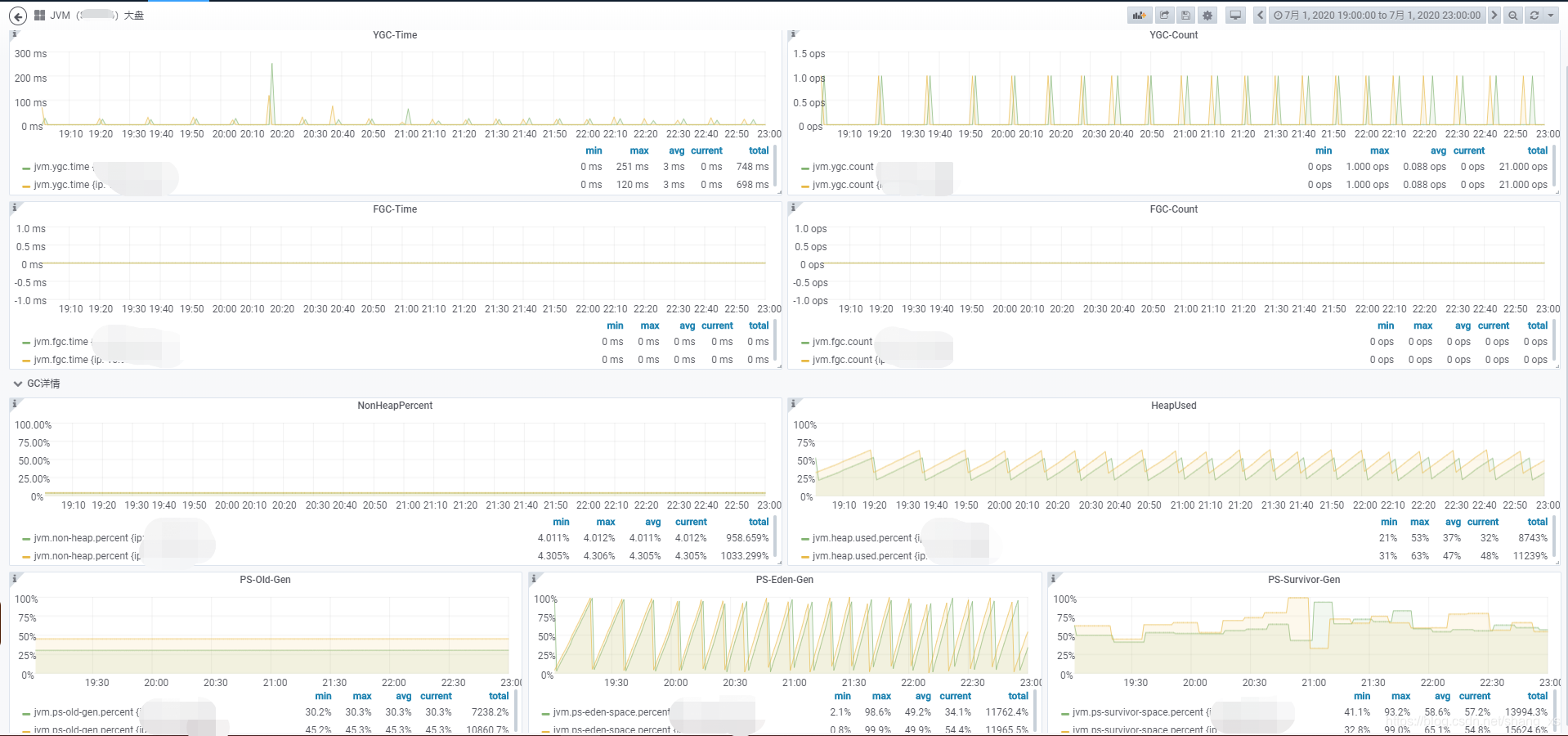Toggle yellow jvm.heap.used.percent series in legend
Viewport: 1568px width, 736px height.
(869, 556)
